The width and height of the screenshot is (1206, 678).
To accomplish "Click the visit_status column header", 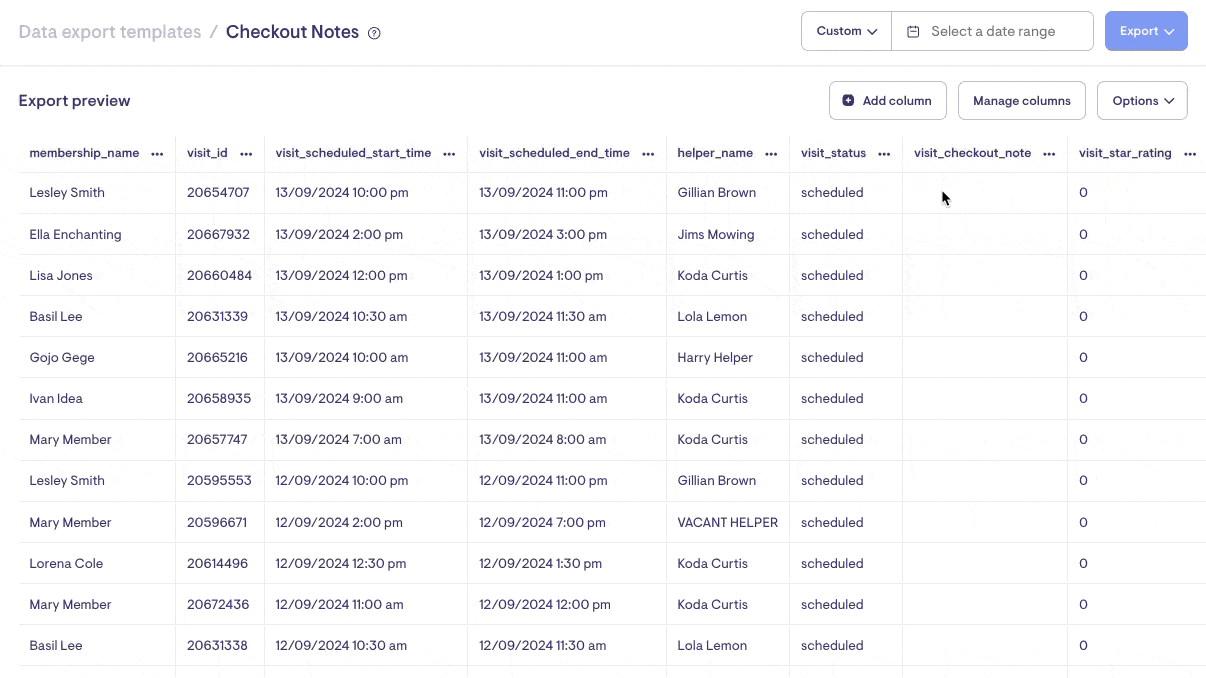I will [833, 153].
